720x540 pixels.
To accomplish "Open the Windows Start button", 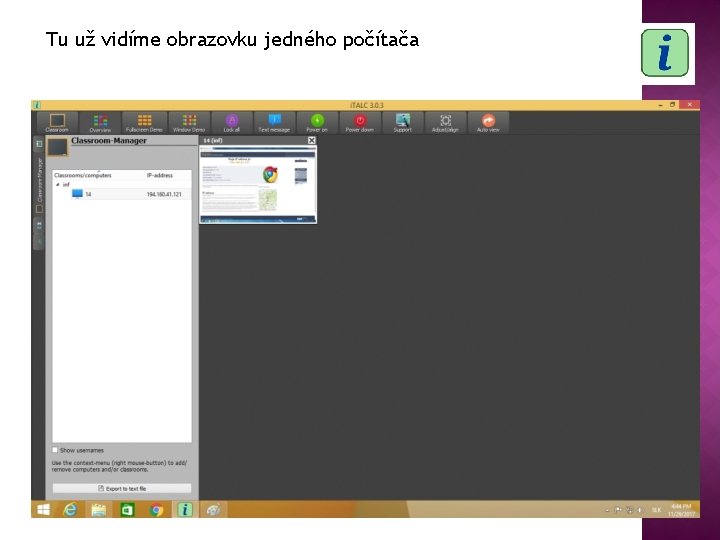I will pyautogui.click(x=44, y=510).
